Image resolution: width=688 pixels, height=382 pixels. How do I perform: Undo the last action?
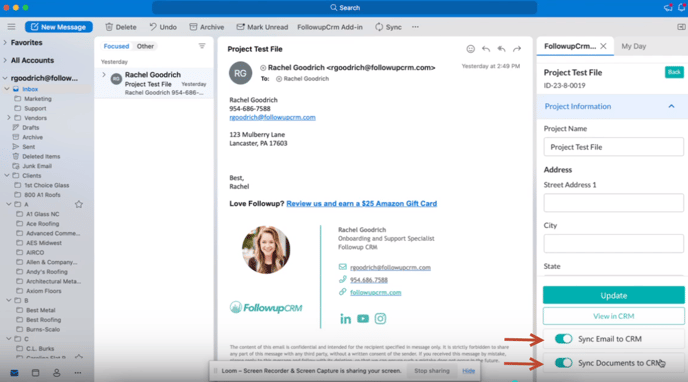(163, 27)
